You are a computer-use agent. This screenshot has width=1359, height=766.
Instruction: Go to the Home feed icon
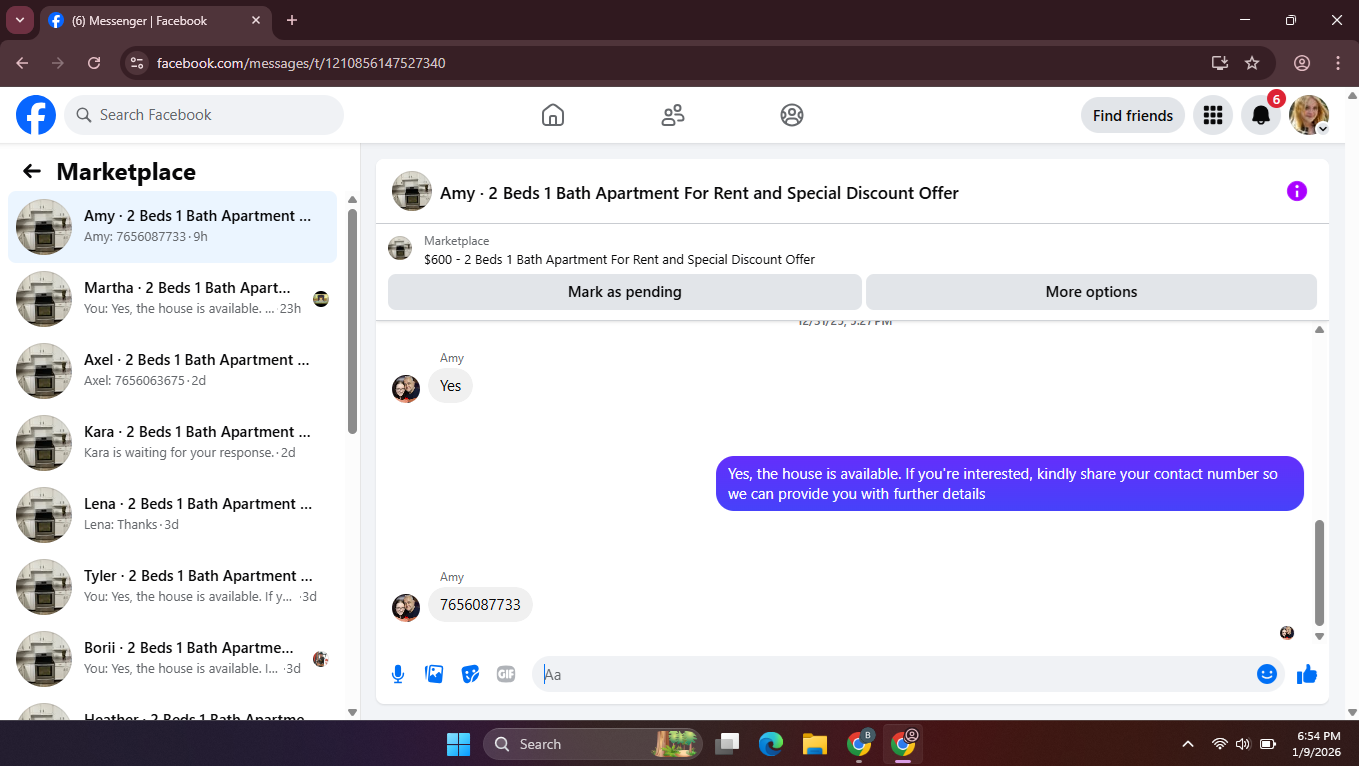click(x=553, y=115)
